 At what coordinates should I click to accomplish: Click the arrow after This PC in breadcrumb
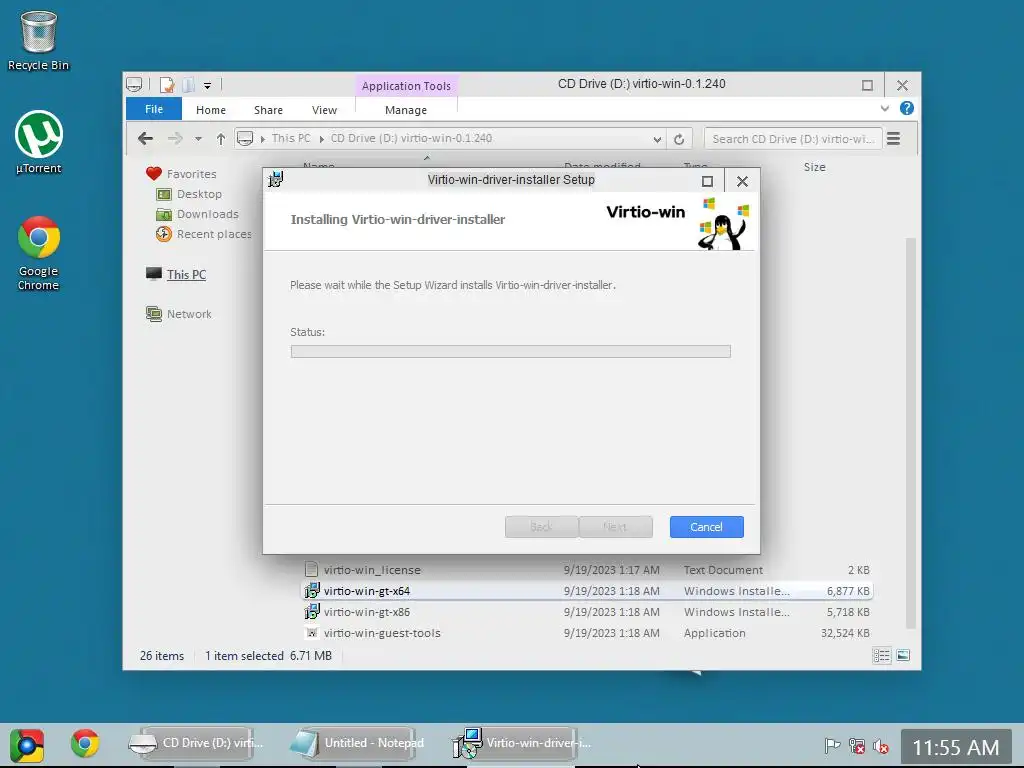[321, 139]
